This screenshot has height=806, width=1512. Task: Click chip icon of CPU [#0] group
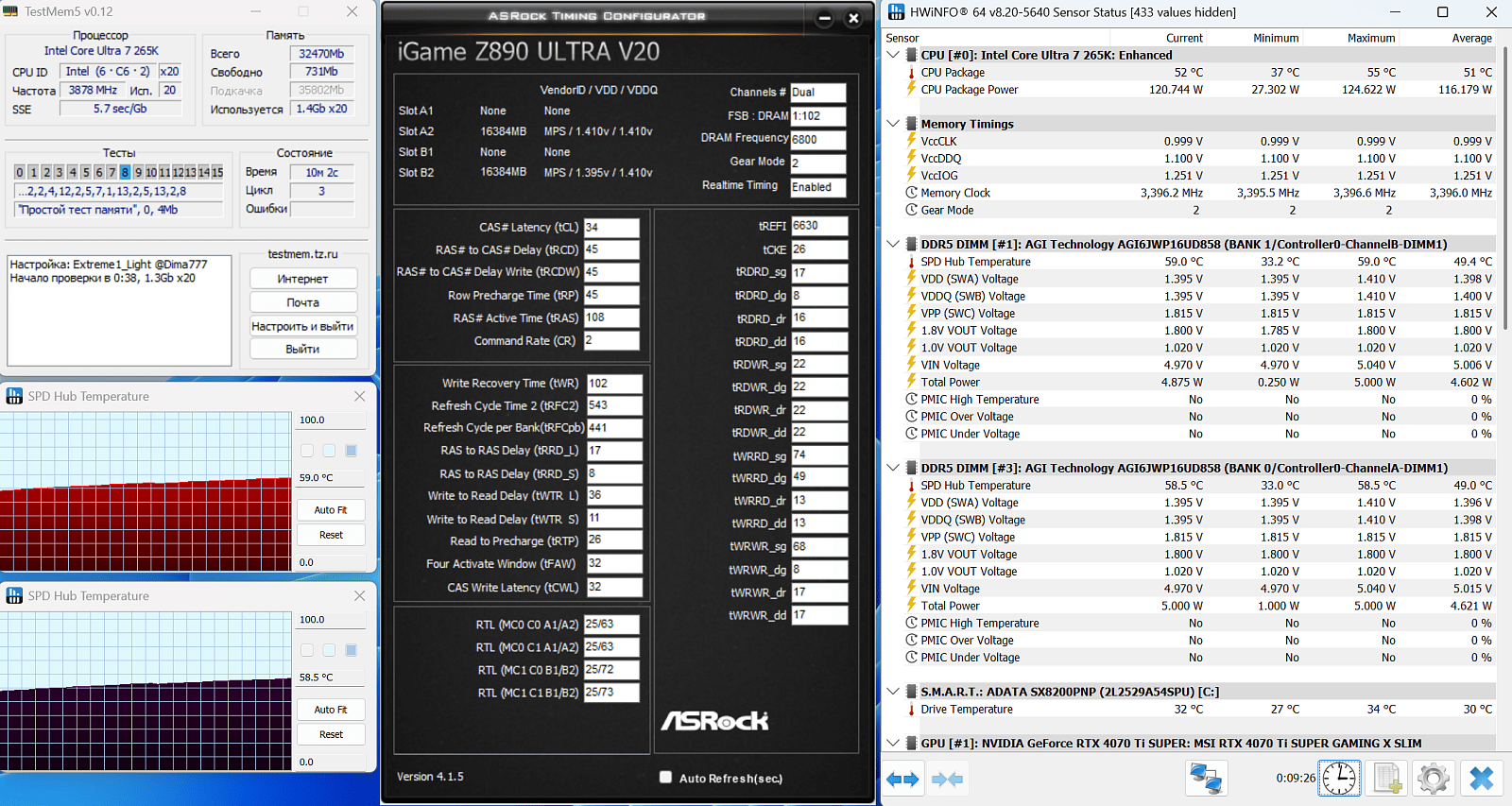[x=911, y=55]
